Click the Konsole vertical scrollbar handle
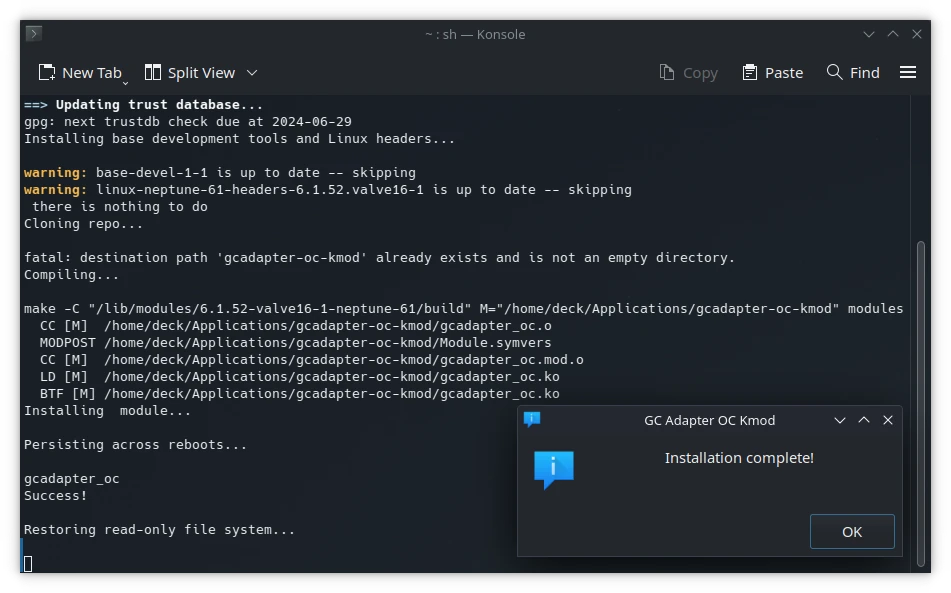 pos(921,403)
